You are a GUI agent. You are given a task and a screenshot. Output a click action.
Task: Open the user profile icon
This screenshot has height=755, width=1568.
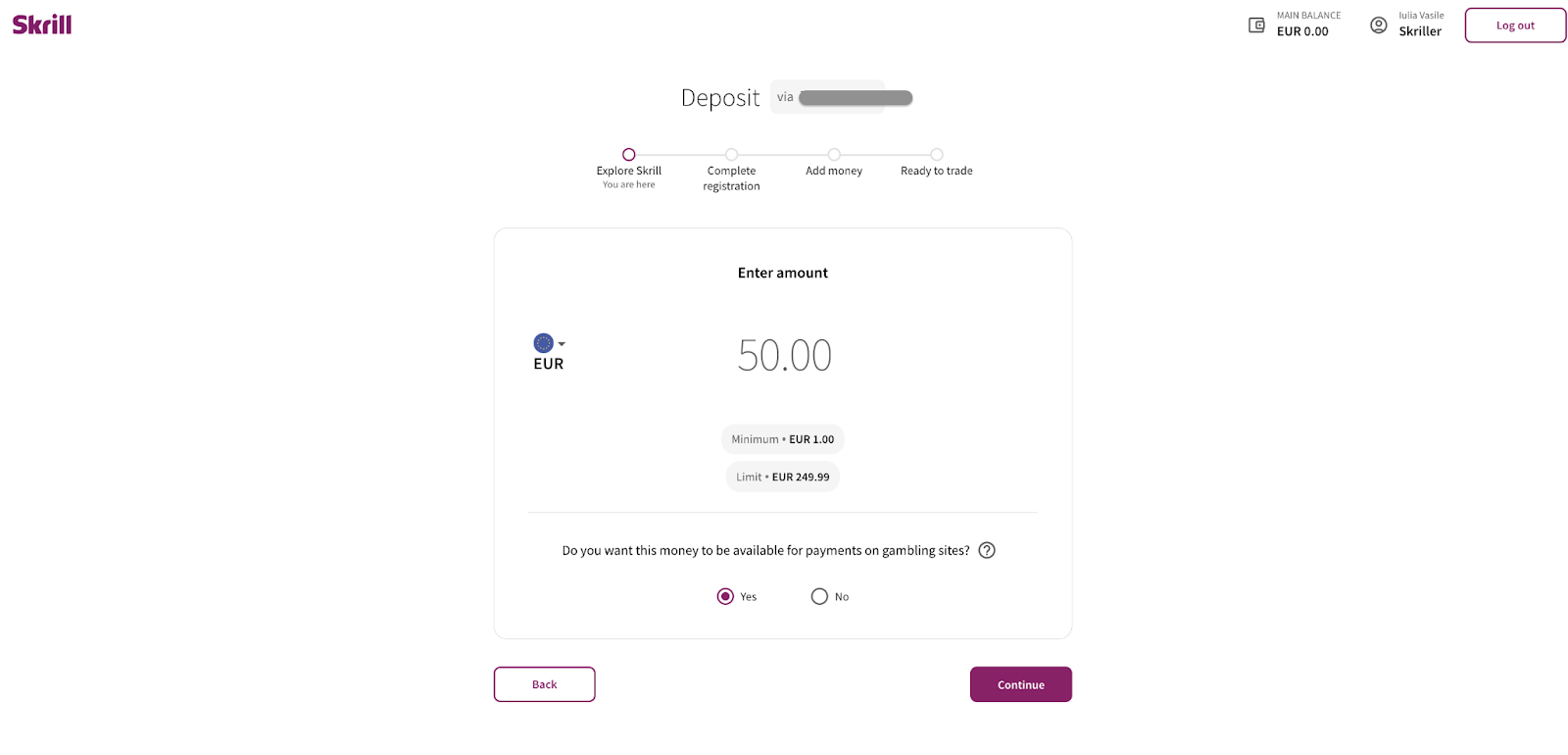tap(1378, 25)
